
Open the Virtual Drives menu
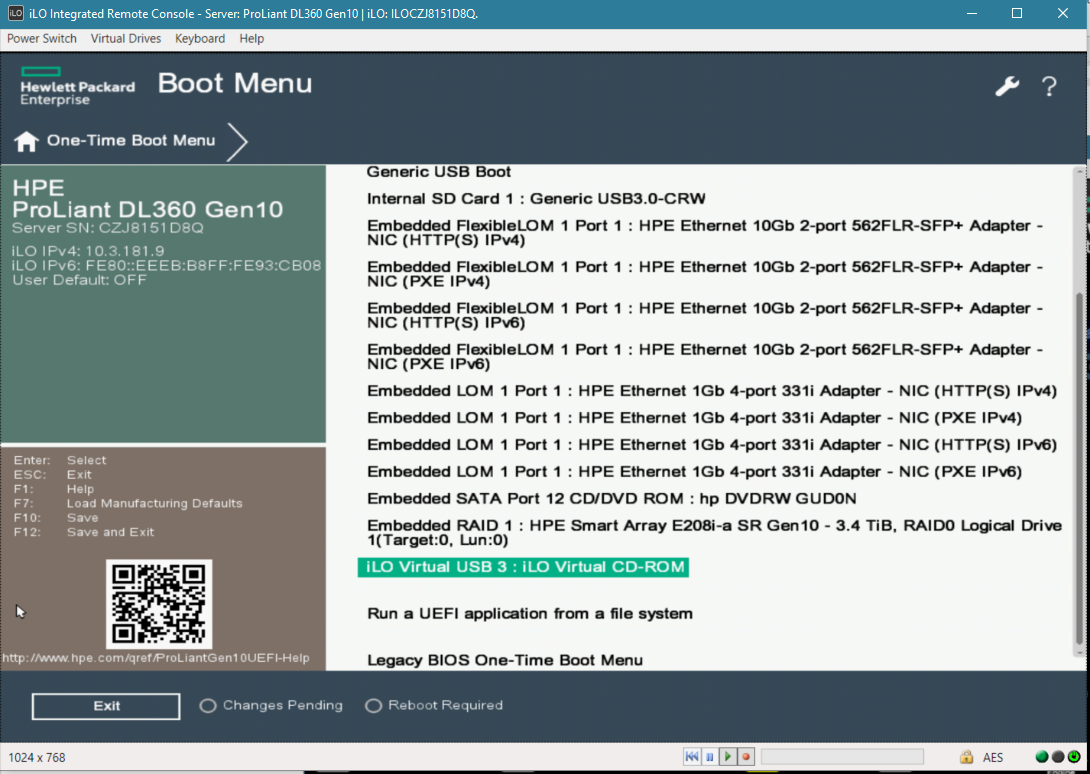125,38
